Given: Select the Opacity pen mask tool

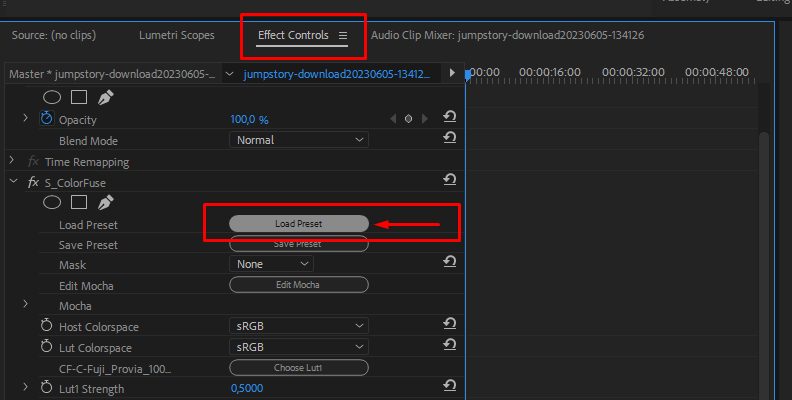Looking at the screenshot, I should pos(105,97).
